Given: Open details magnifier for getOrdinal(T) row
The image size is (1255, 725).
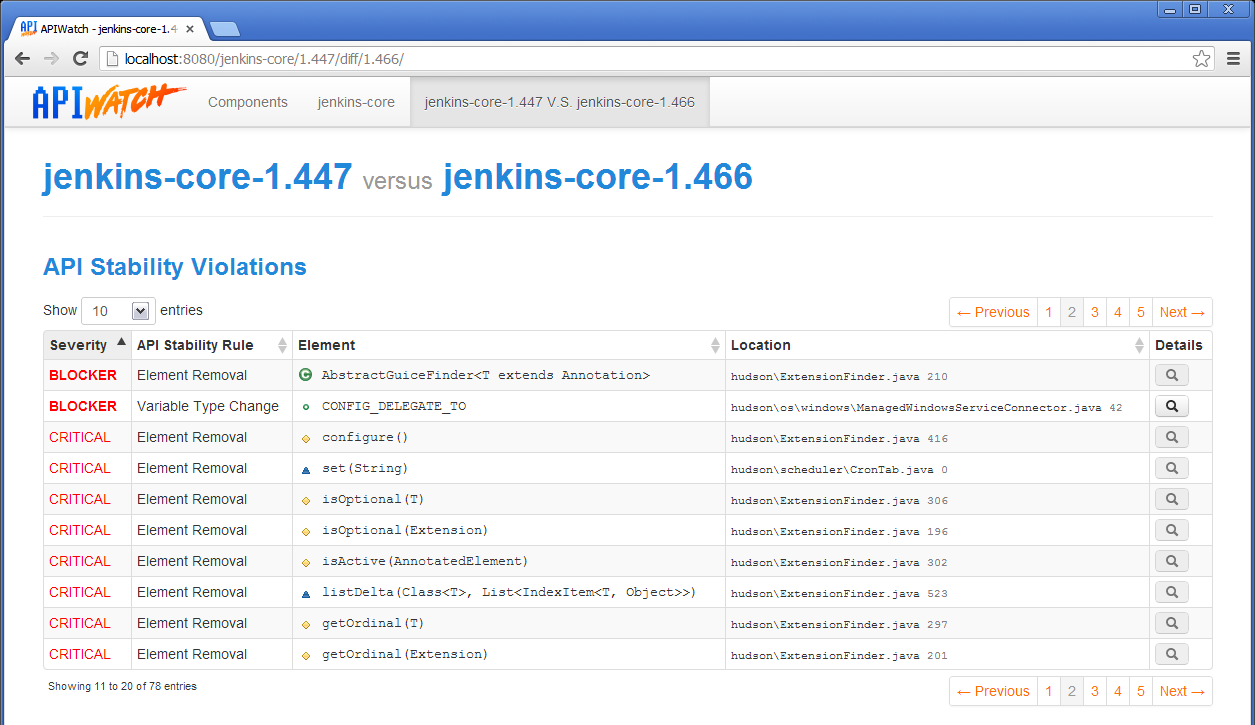Looking at the screenshot, I should pos(1171,624).
